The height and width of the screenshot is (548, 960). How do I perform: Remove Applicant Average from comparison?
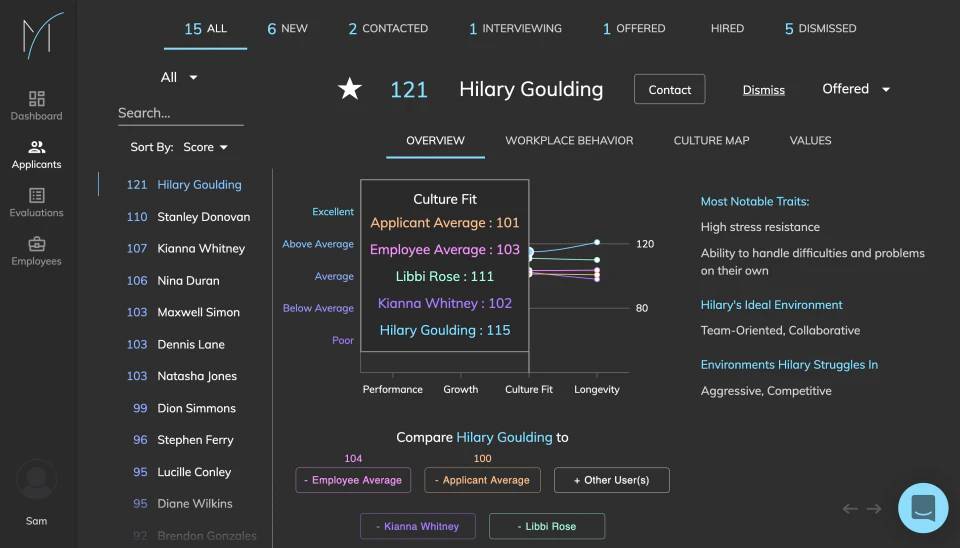pyautogui.click(x=482, y=480)
